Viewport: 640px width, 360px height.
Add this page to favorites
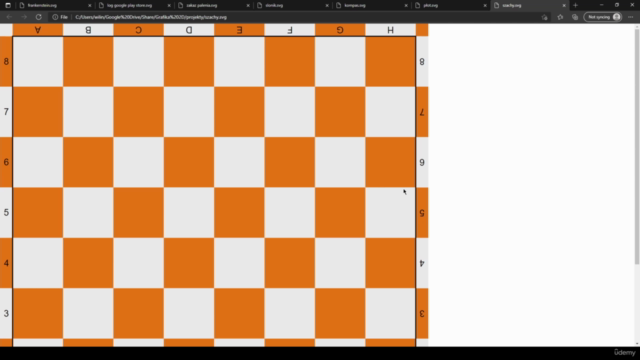[x=544, y=17]
